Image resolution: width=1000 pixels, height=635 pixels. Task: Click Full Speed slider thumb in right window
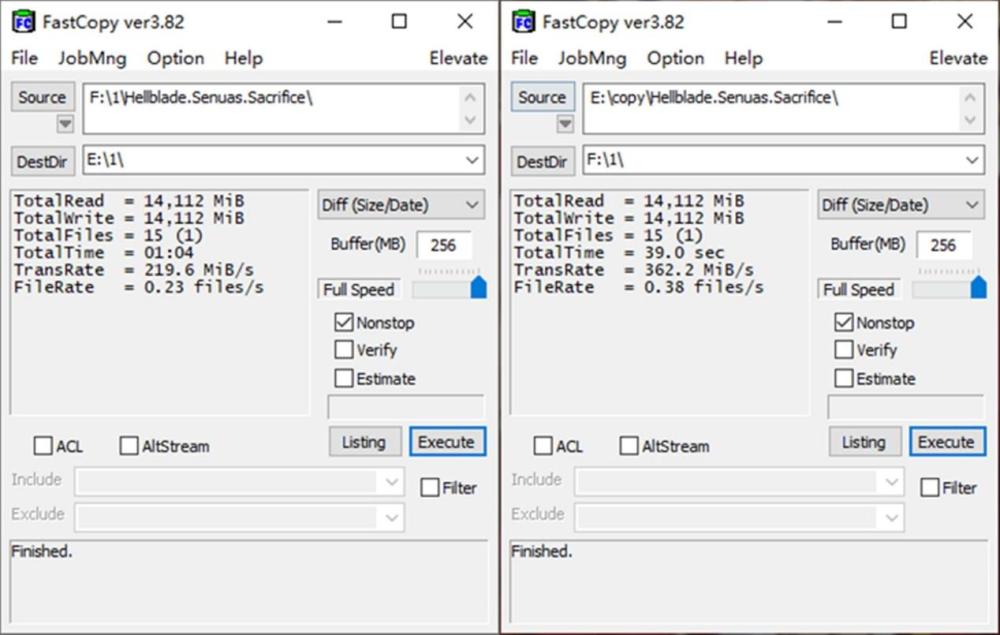(978, 288)
